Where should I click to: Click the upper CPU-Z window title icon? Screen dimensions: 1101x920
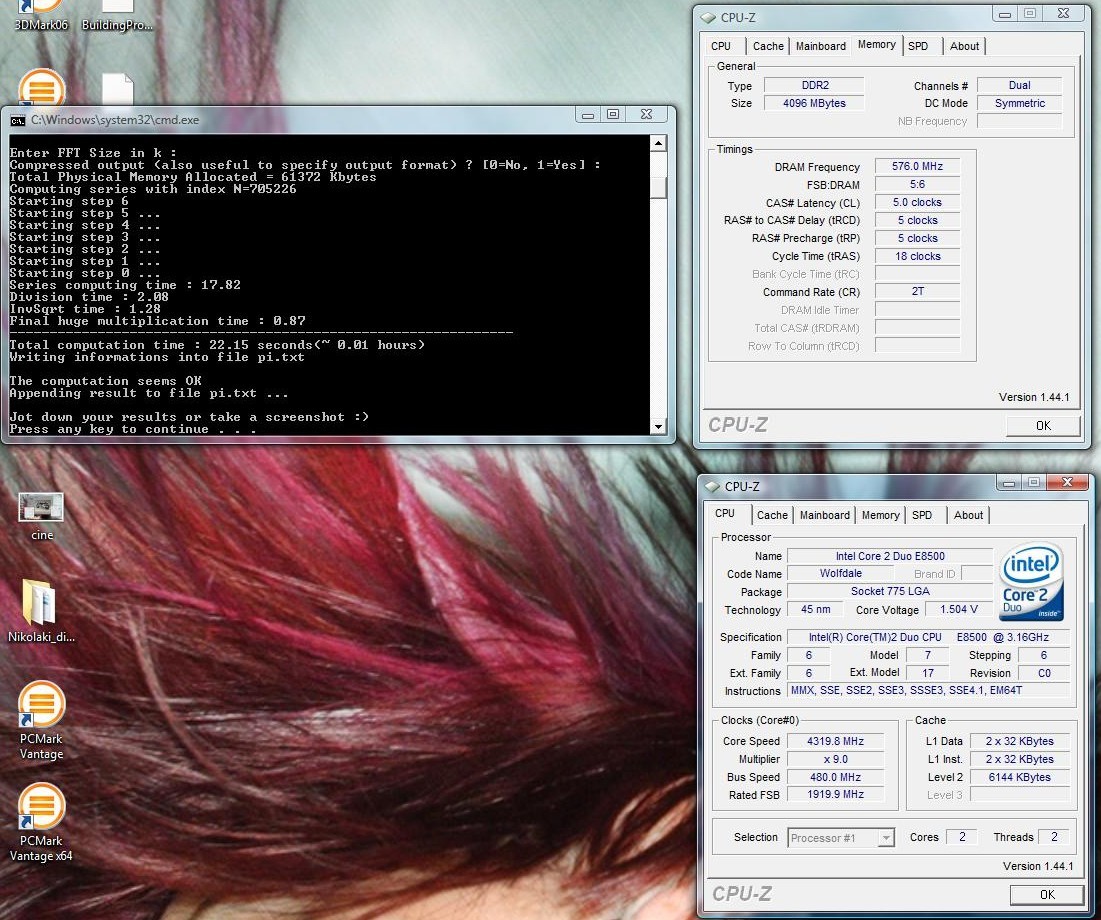[x=708, y=18]
